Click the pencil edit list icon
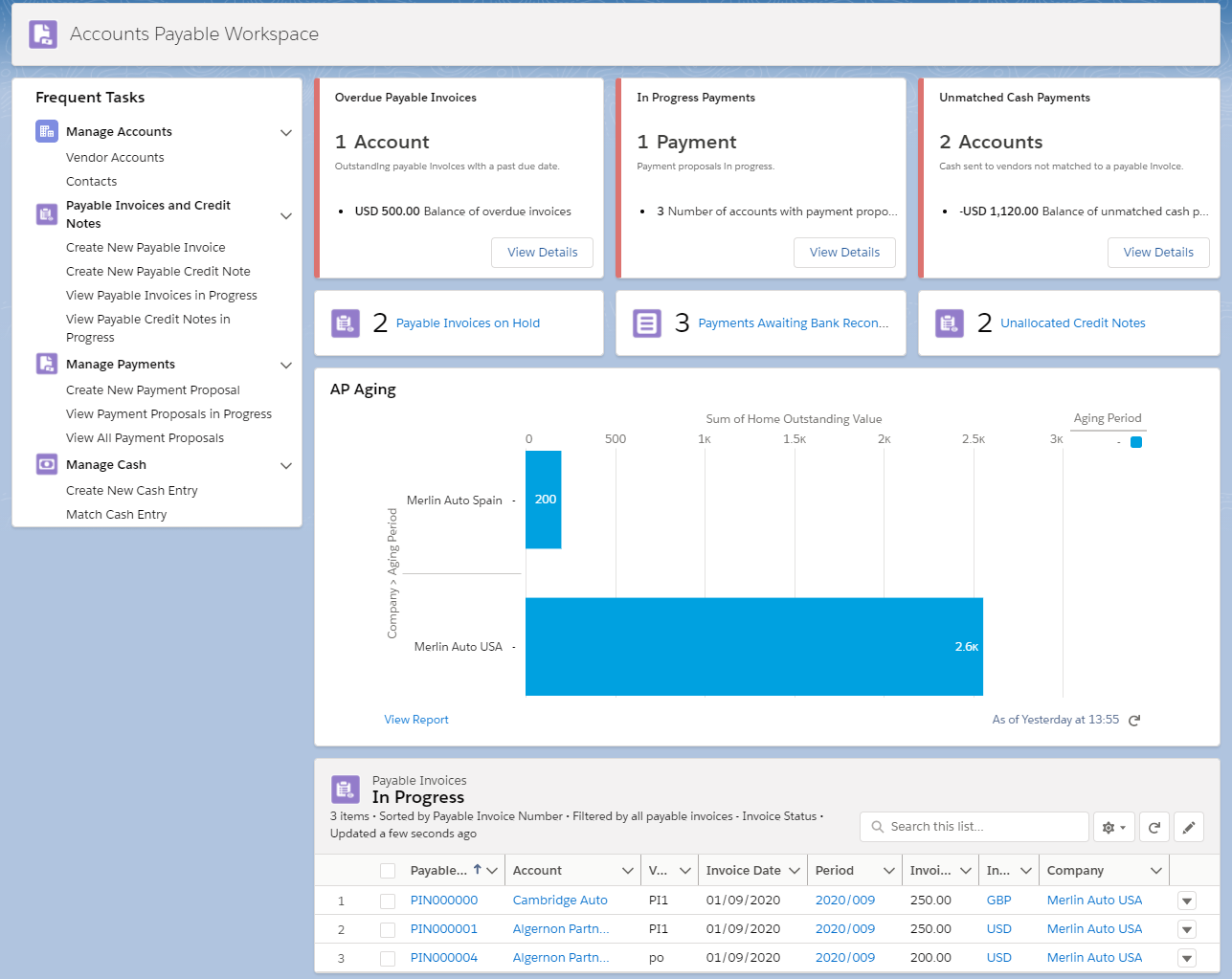1232x979 pixels. (1189, 828)
